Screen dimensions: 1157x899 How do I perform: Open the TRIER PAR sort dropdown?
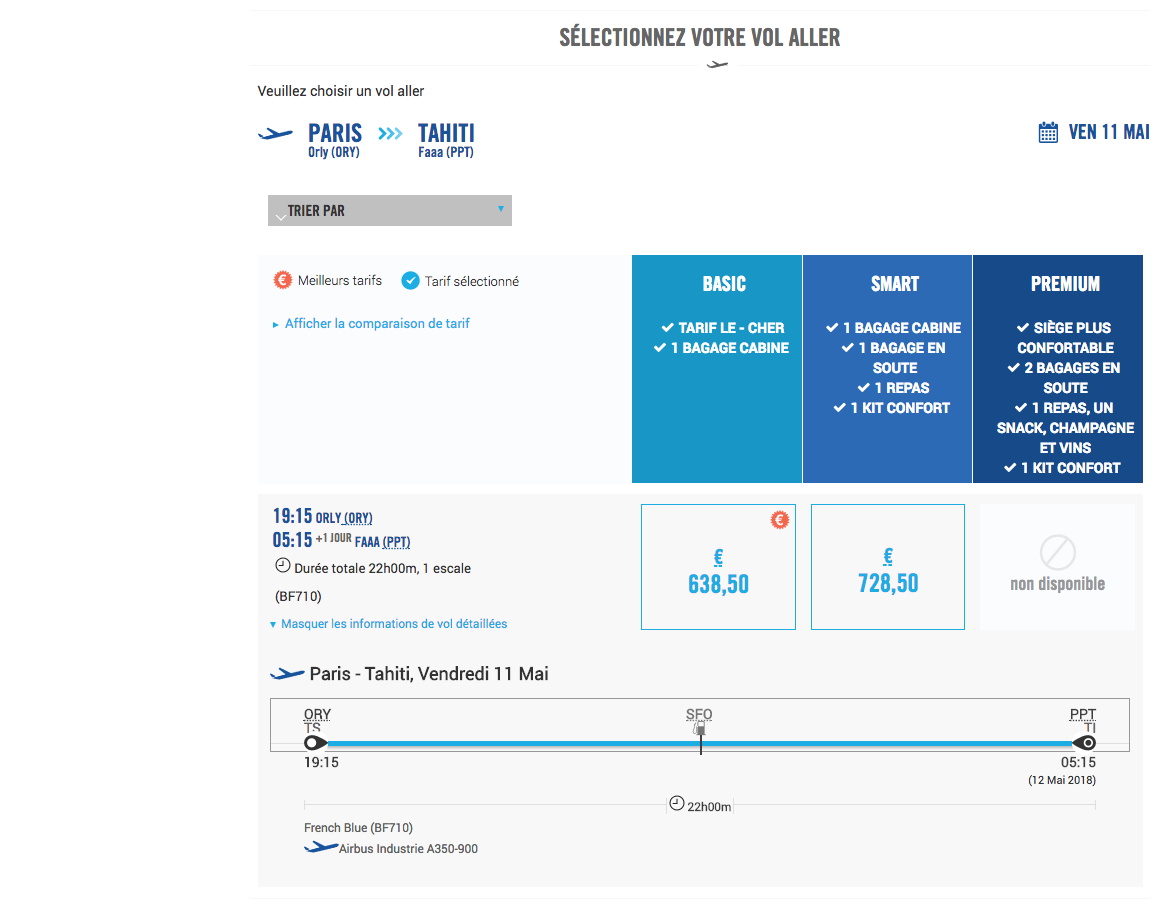390,210
